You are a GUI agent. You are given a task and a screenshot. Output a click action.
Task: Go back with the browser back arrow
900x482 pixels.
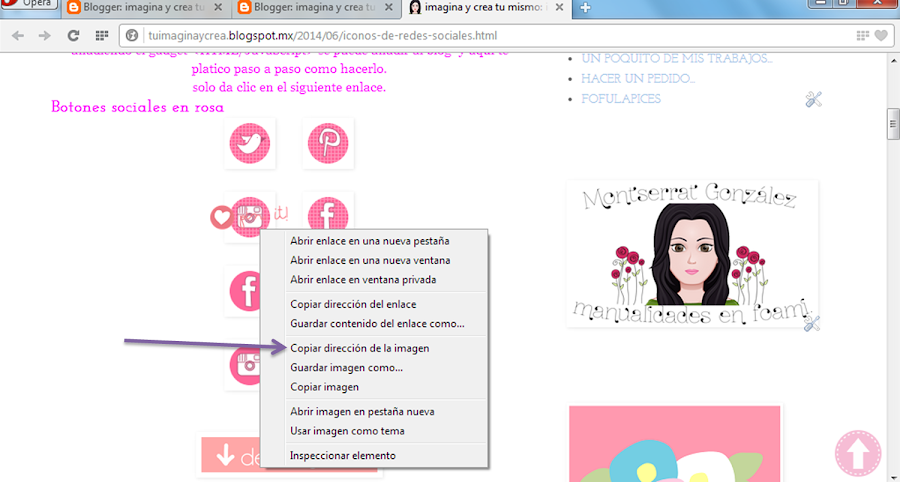(x=18, y=36)
